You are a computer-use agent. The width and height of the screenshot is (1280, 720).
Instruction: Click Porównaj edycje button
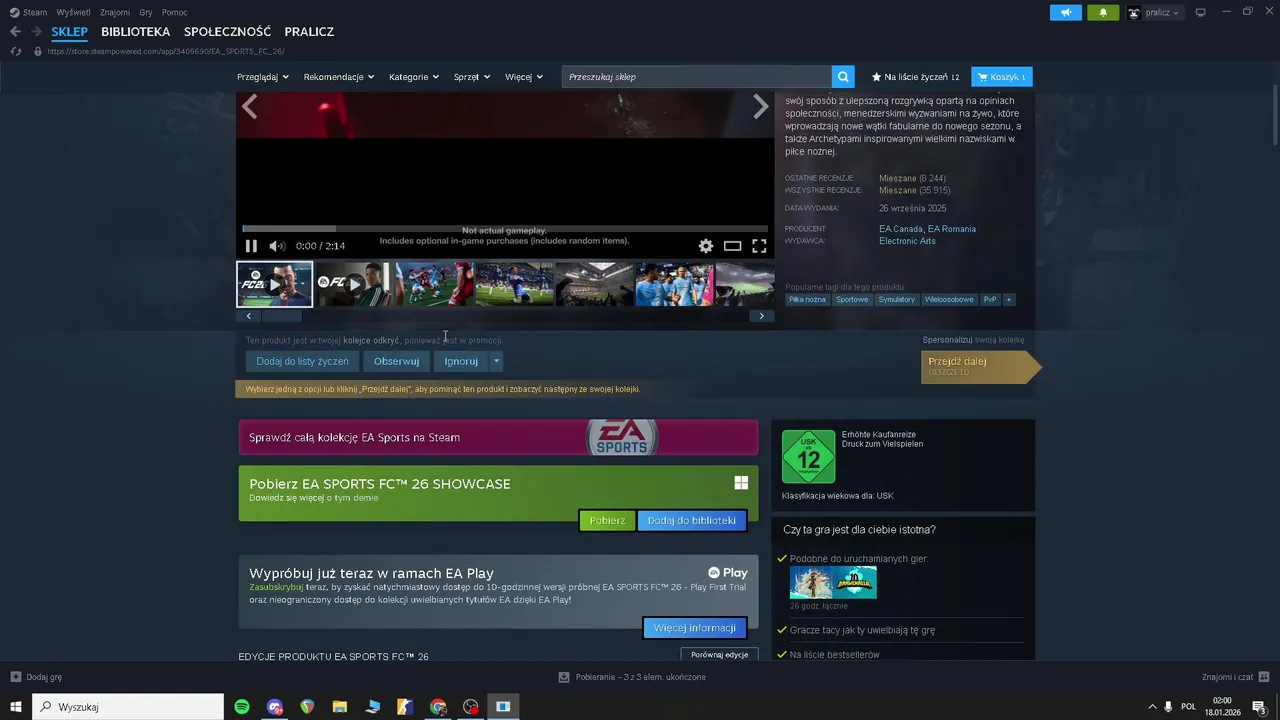719,654
